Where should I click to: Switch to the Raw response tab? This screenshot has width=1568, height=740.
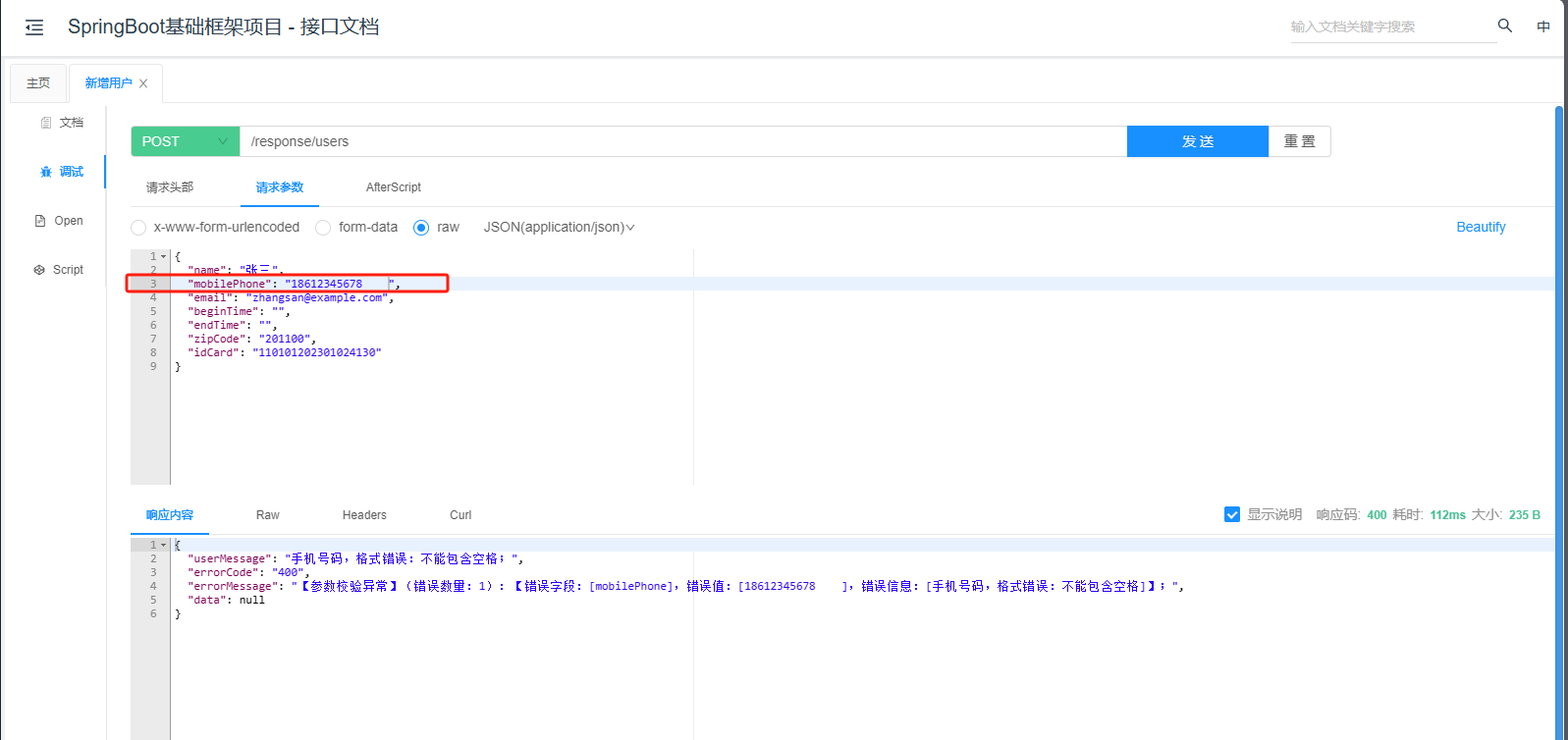coord(268,515)
